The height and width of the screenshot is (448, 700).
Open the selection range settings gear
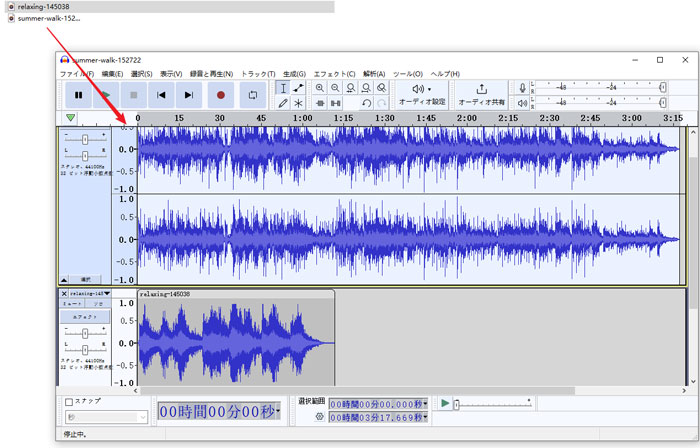coord(319,415)
